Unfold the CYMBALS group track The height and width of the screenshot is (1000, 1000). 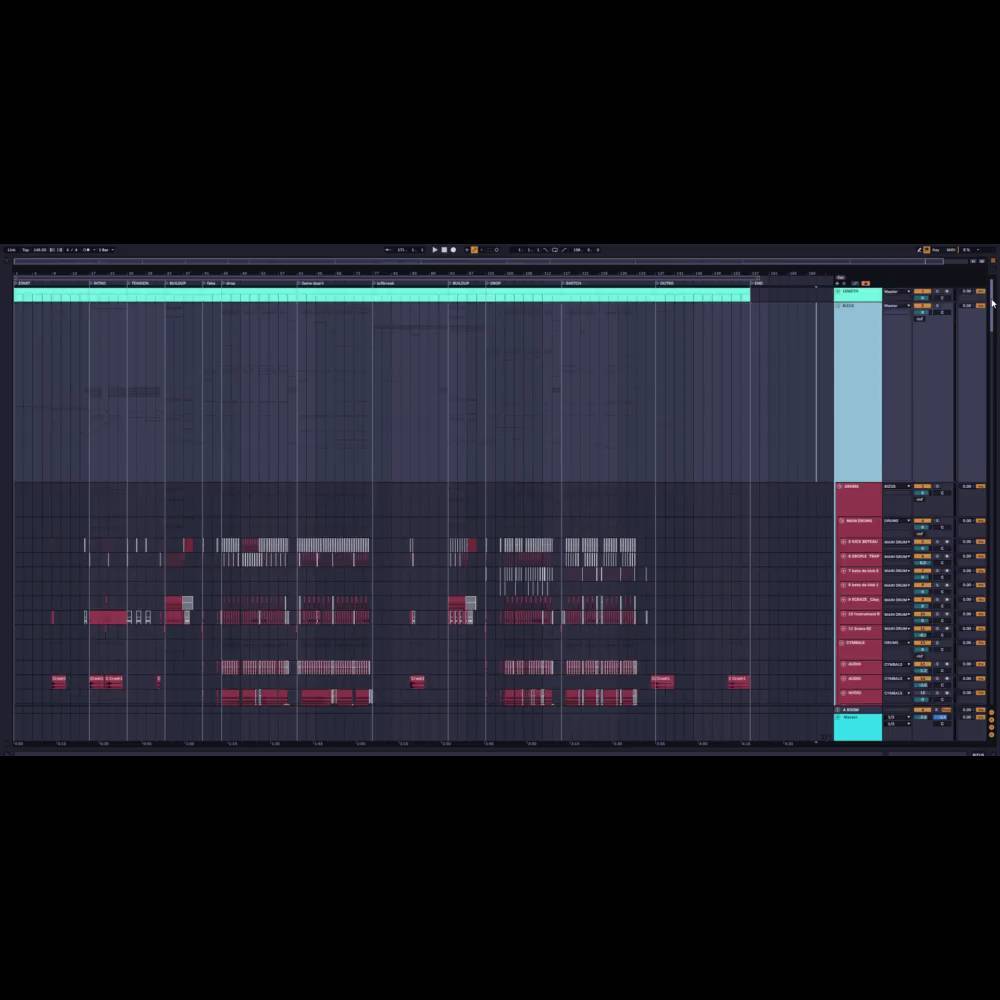point(842,643)
